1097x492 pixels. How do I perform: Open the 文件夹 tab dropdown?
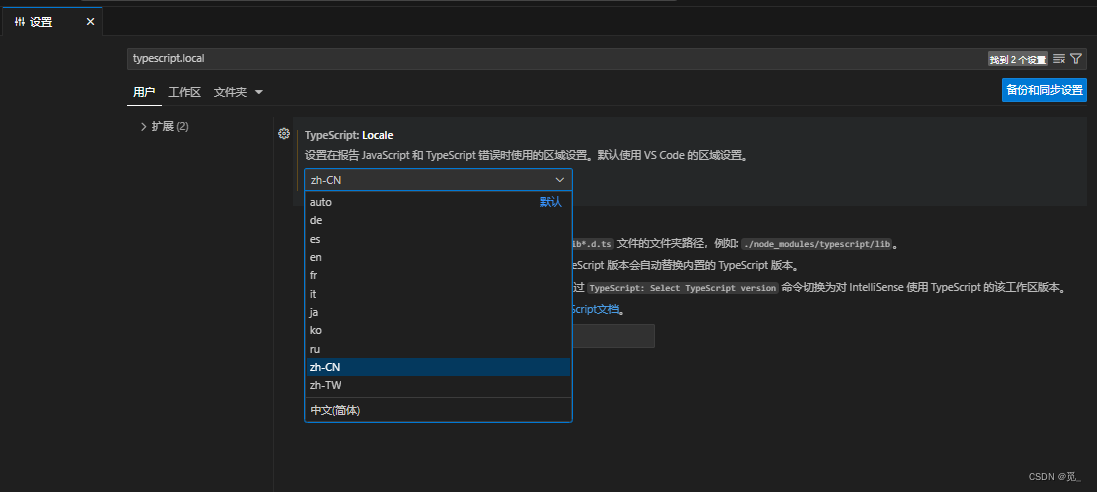point(238,92)
